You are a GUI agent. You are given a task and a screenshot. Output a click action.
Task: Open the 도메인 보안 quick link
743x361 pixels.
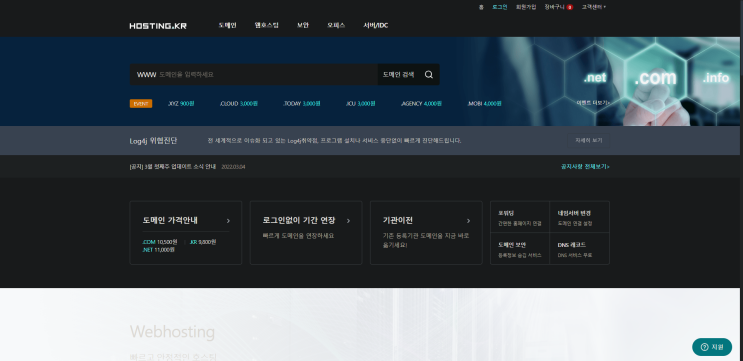pyautogui.click(x=520, y=249)
